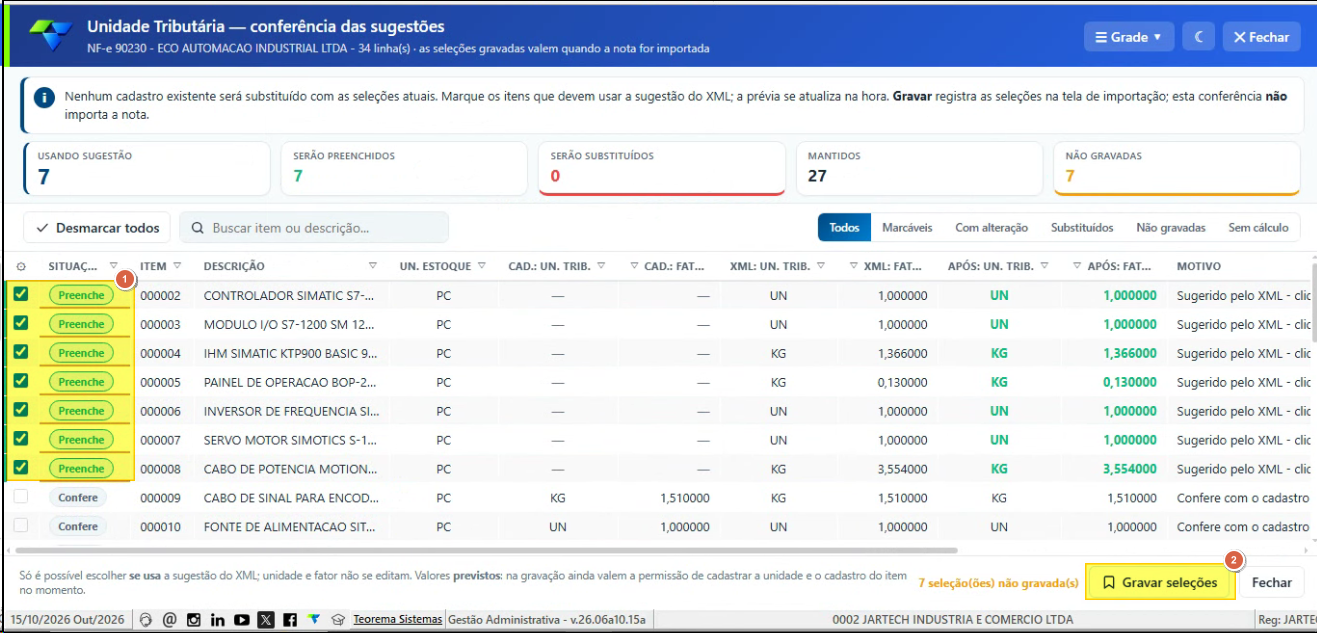This screenshot has height=633, width=1317.
Task: Open the Instagram icon in status bar
Action: (x=194, y=620)
